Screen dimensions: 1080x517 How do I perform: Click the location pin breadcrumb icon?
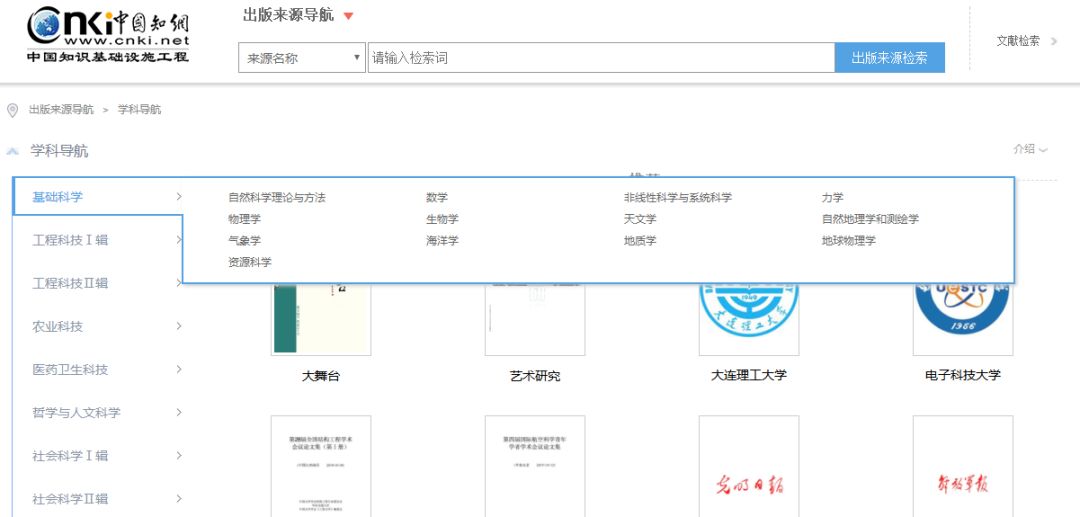(12, 110)
